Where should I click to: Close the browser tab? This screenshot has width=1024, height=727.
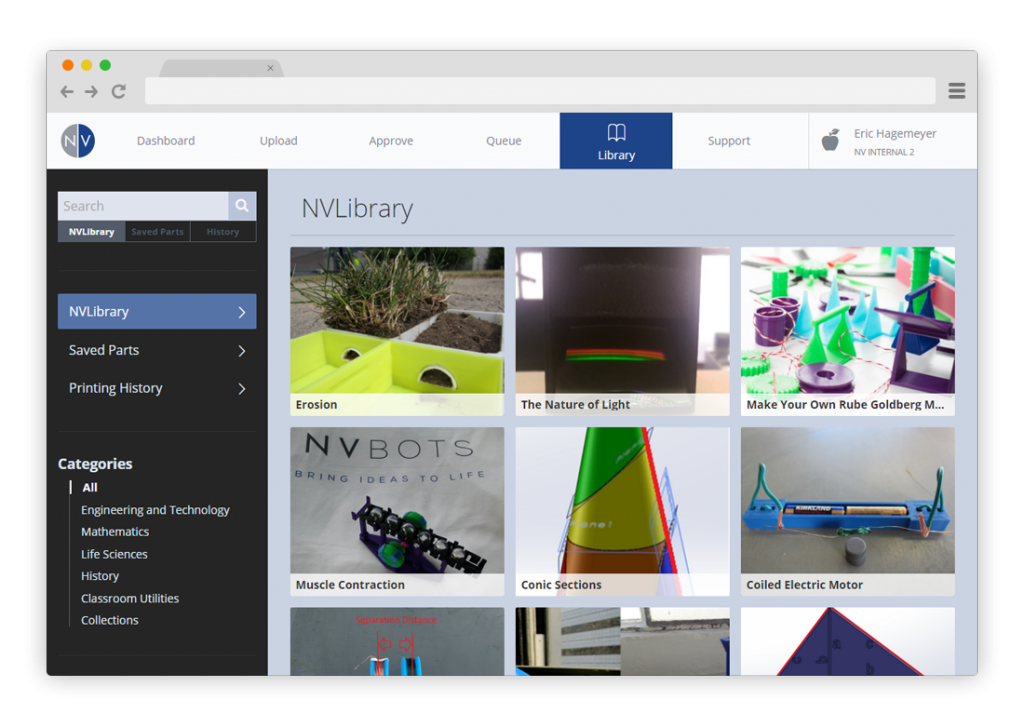coord(270,68)
